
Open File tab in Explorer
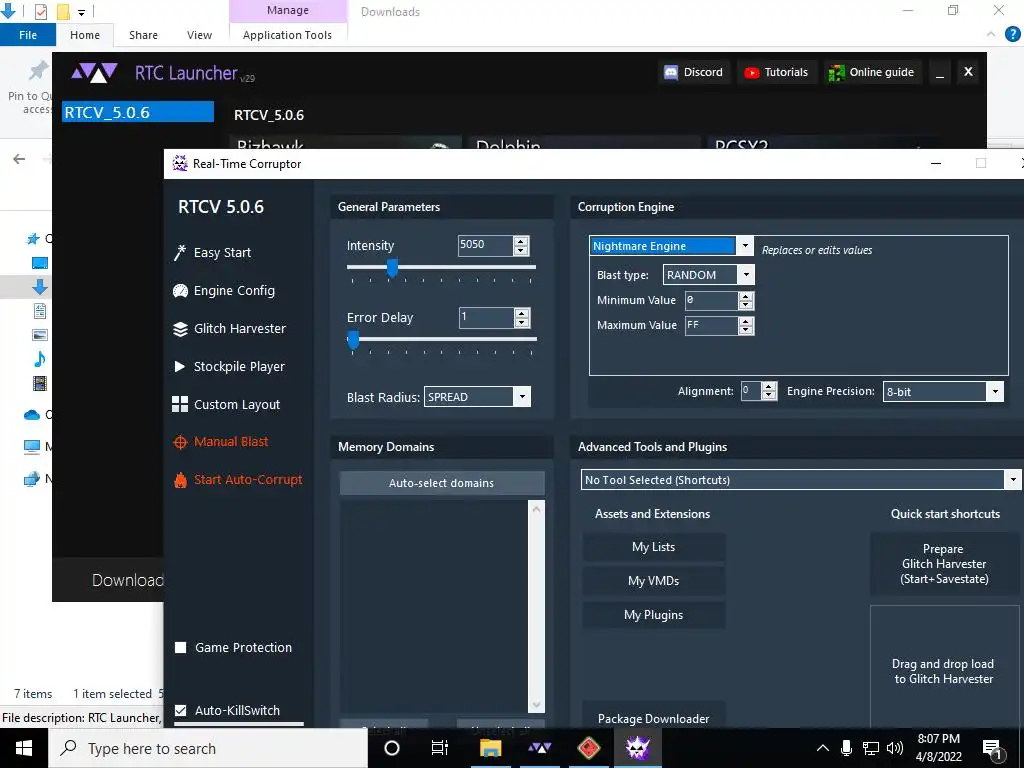click(x=28, y=35)
